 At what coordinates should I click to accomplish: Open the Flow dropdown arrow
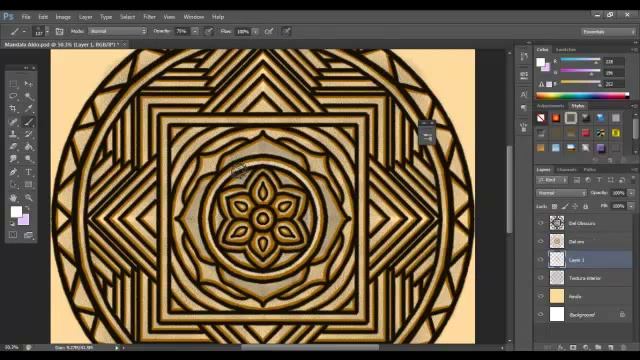tap(256, 31)
